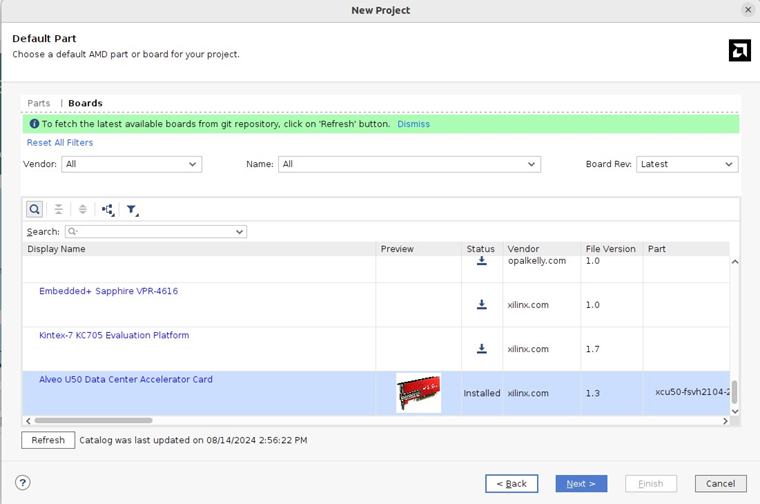
Task: Click the scroll right arrow of the table
Action: pos(725,421)
